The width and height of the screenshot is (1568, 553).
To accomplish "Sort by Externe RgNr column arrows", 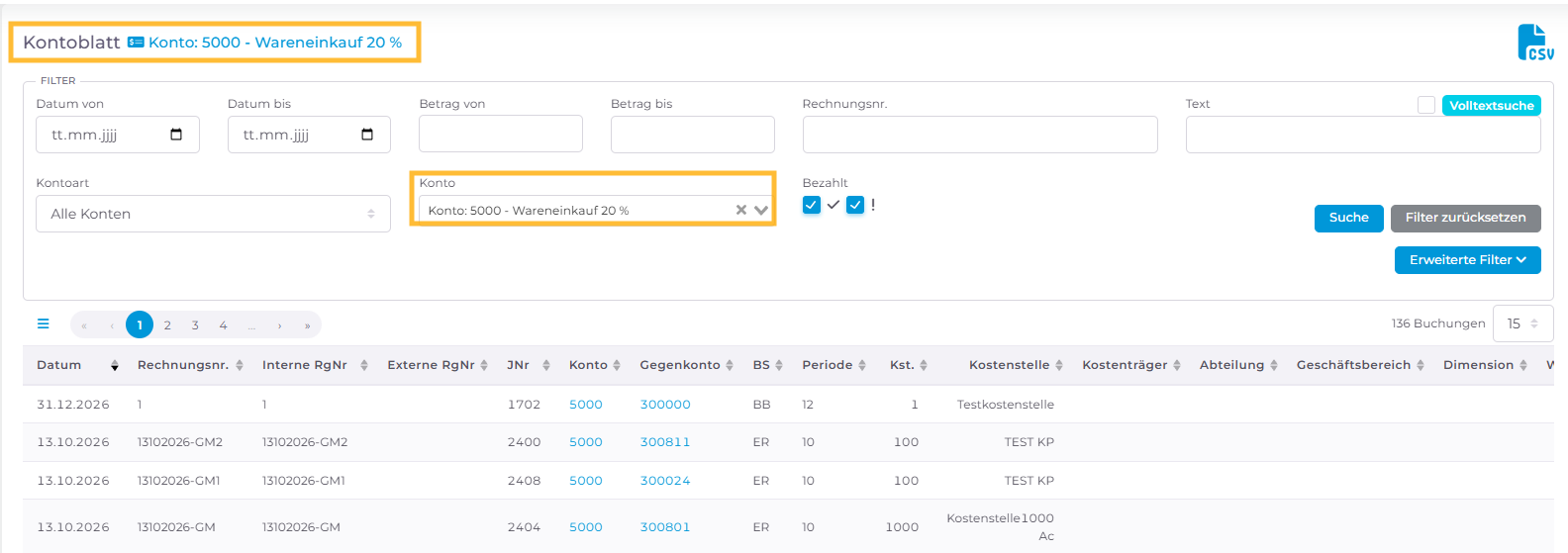I will click(x=484, y=365).
